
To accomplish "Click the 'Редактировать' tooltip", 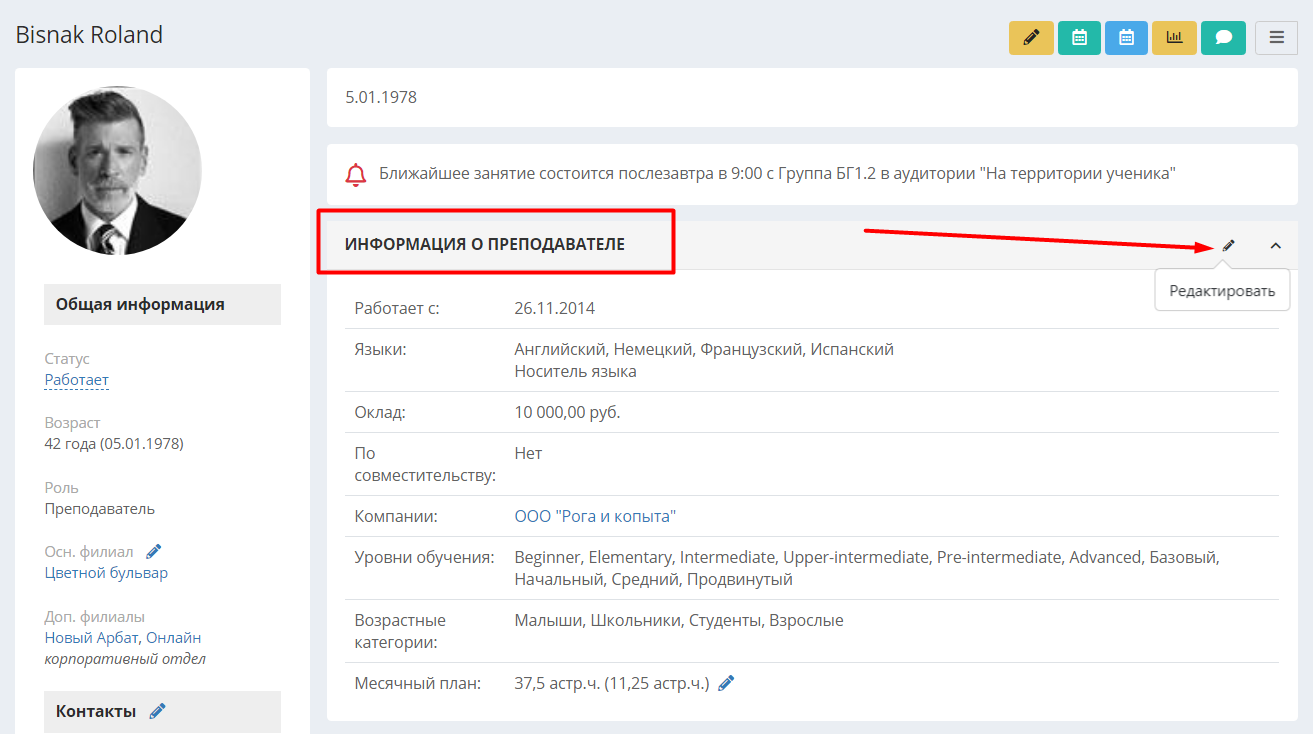I will coord(1222,291).
